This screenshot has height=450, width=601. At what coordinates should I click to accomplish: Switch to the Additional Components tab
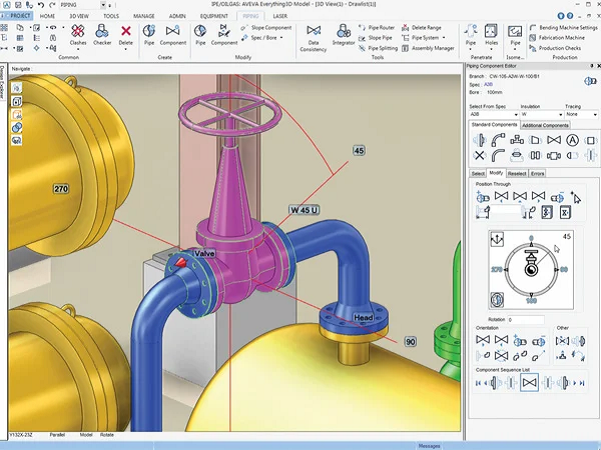[546, 125]
